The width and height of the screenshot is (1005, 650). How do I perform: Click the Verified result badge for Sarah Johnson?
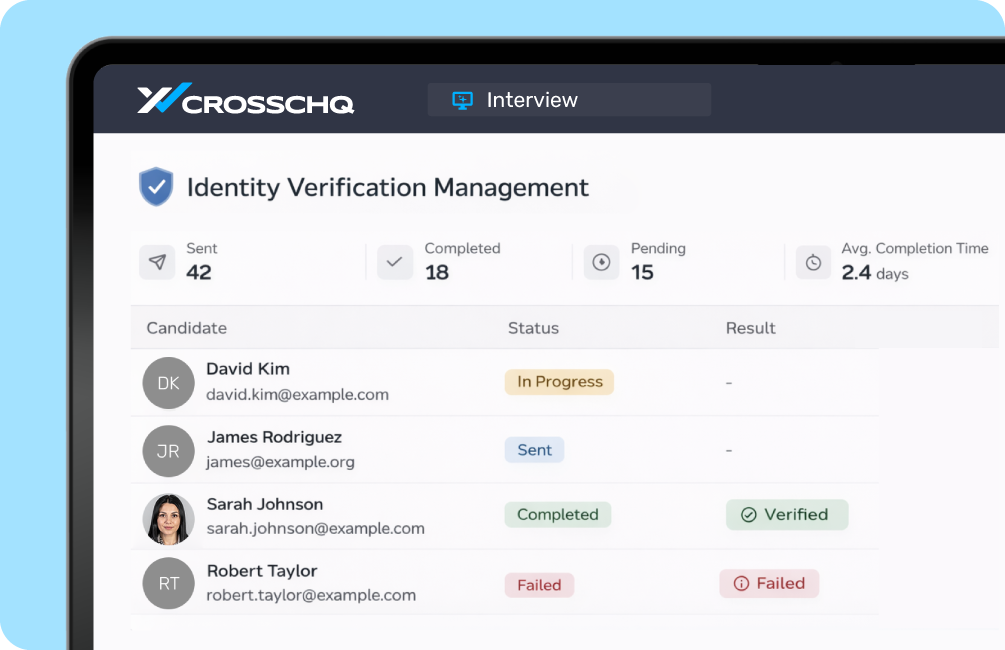[x=787, y=514]
